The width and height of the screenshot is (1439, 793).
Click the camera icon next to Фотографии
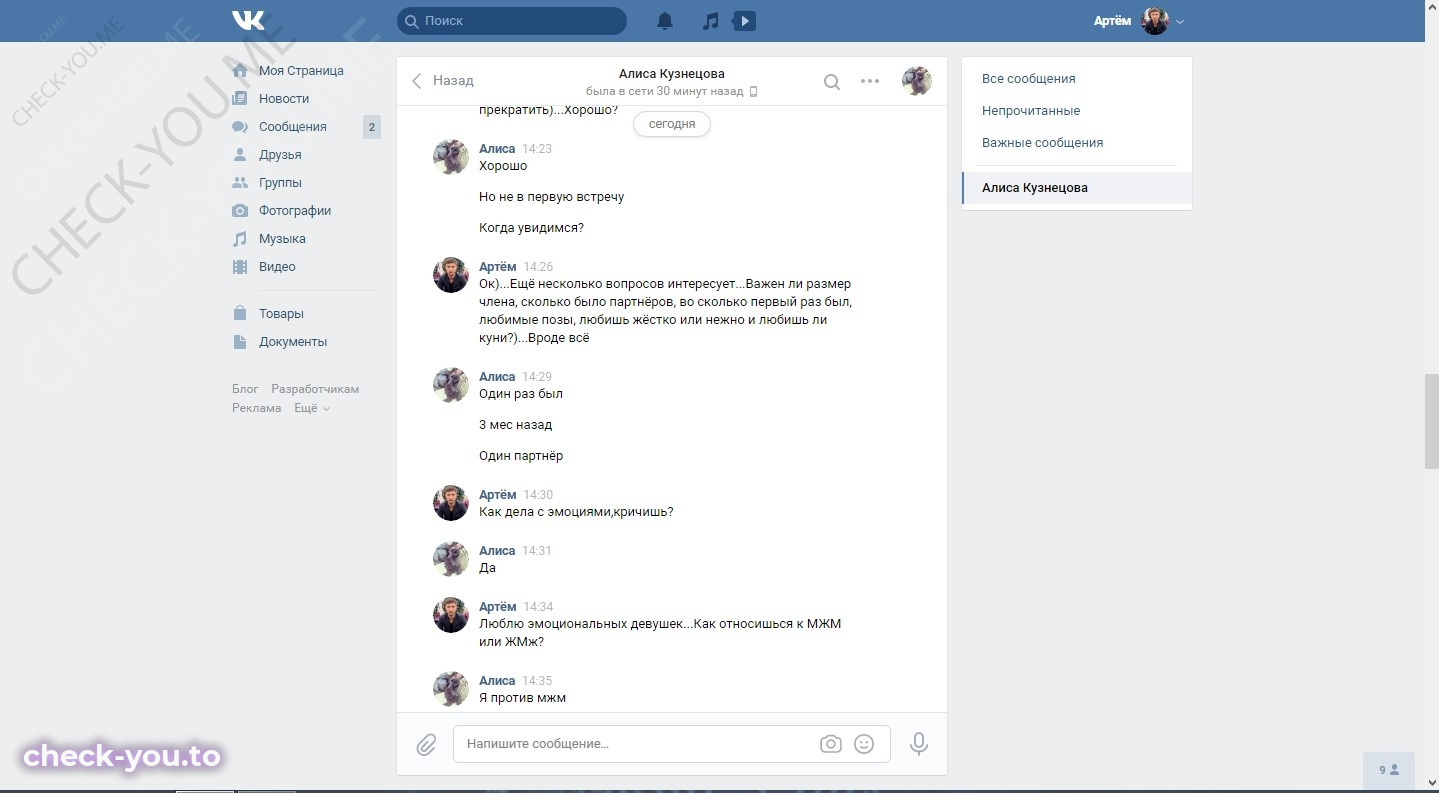[240, 211]
